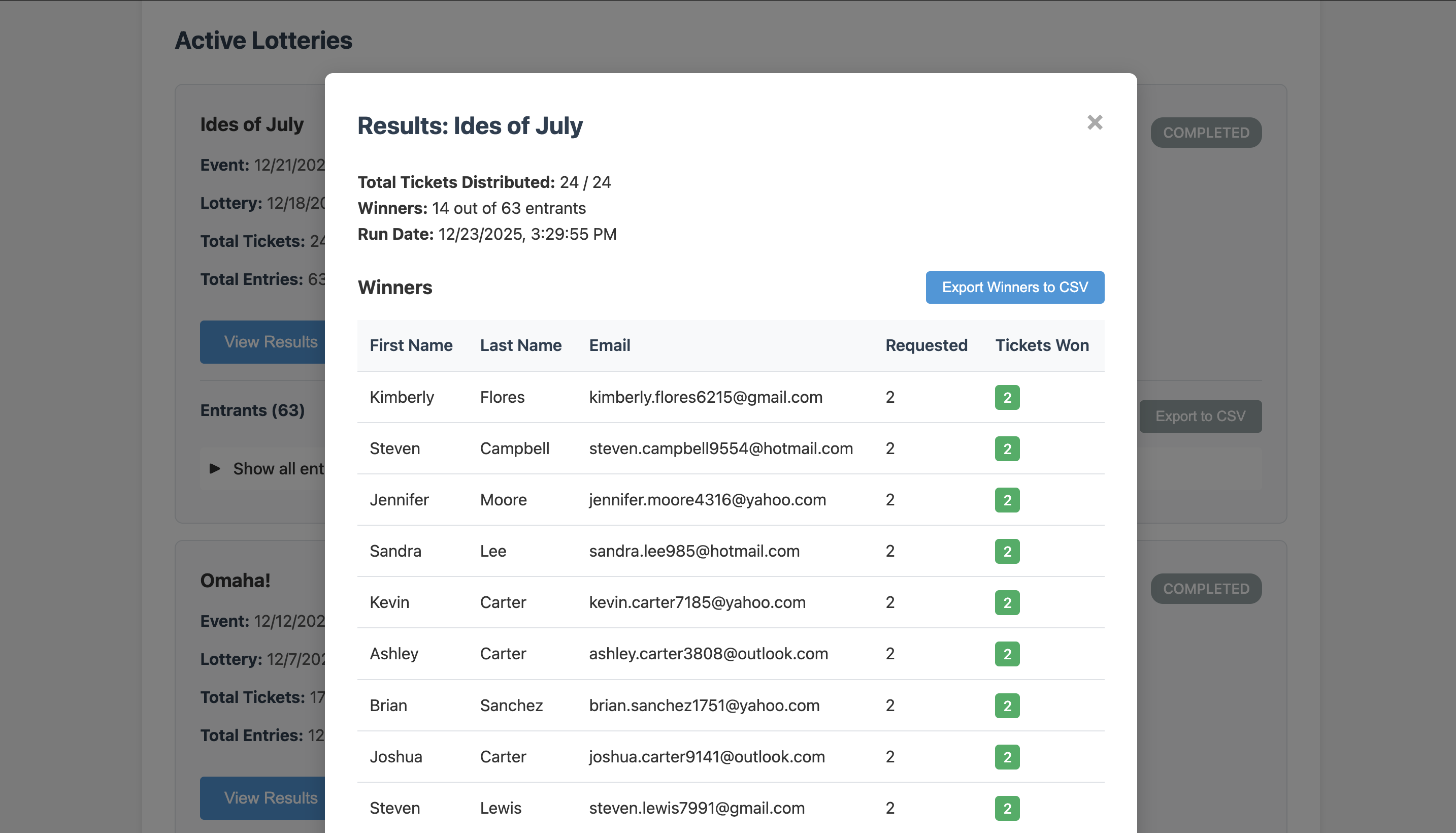Click View Results for the Omaha! lottery
Viewport: 1456px width, 833px height.
(270, 797)
